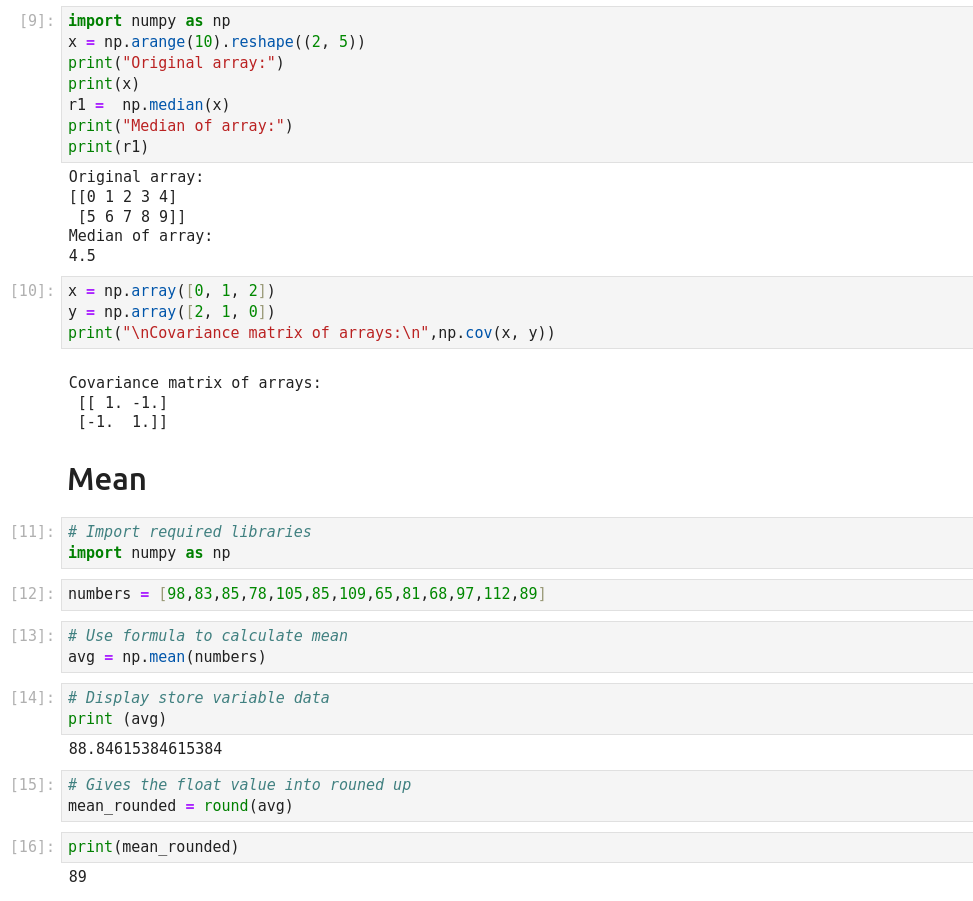
Task: Click the median output value 4.5
Action: [x=82, y=256]
